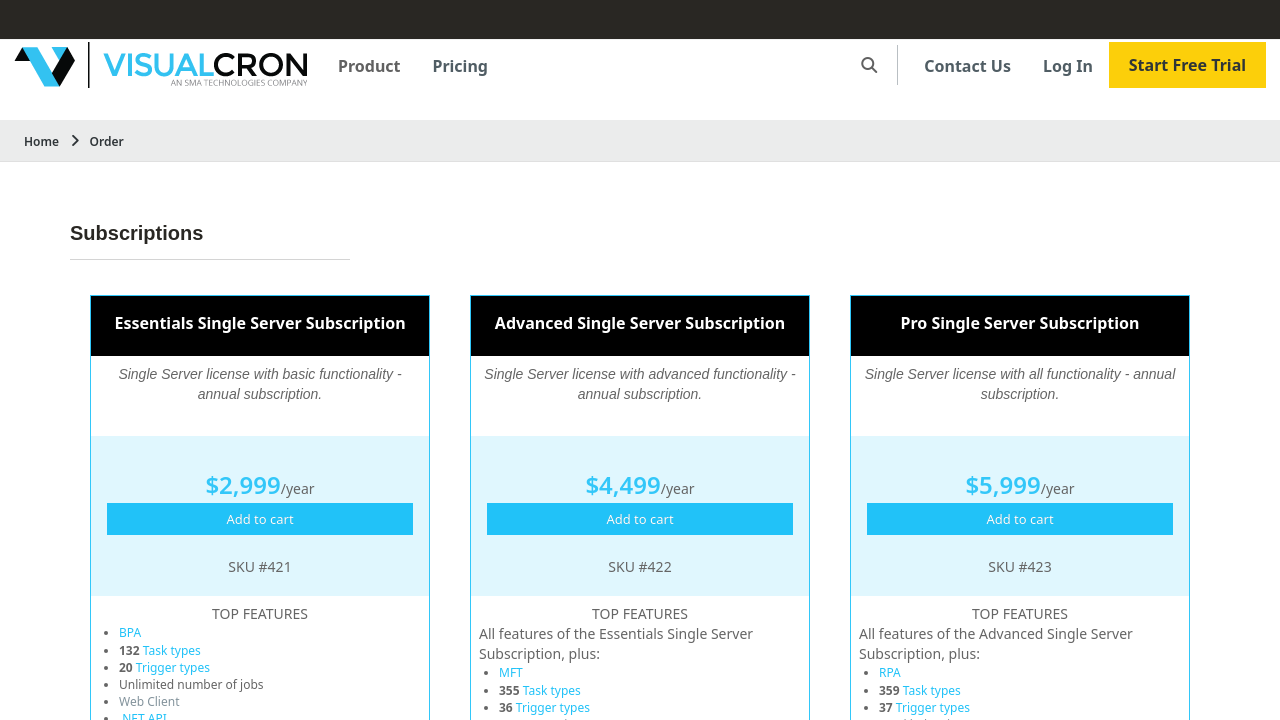Click 'Unlimited number of jobs' feature
The image size is (1280, 720).
[x=191, y=685]
